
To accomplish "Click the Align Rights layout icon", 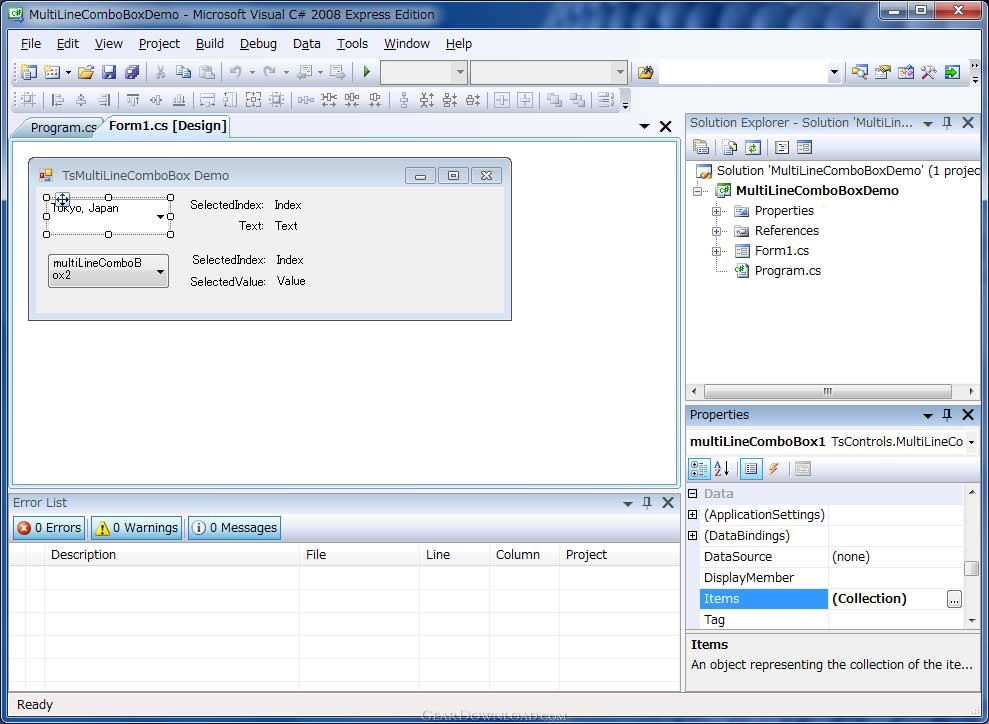I will click(x=104, y=100).
